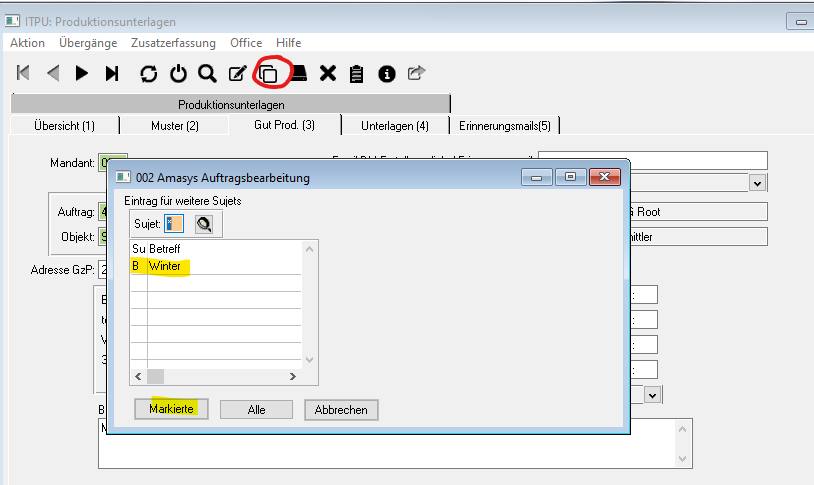Expand the dropdown arrow at right edge
The height and width of the screenshot is (485, 814).
pos(758,183)
